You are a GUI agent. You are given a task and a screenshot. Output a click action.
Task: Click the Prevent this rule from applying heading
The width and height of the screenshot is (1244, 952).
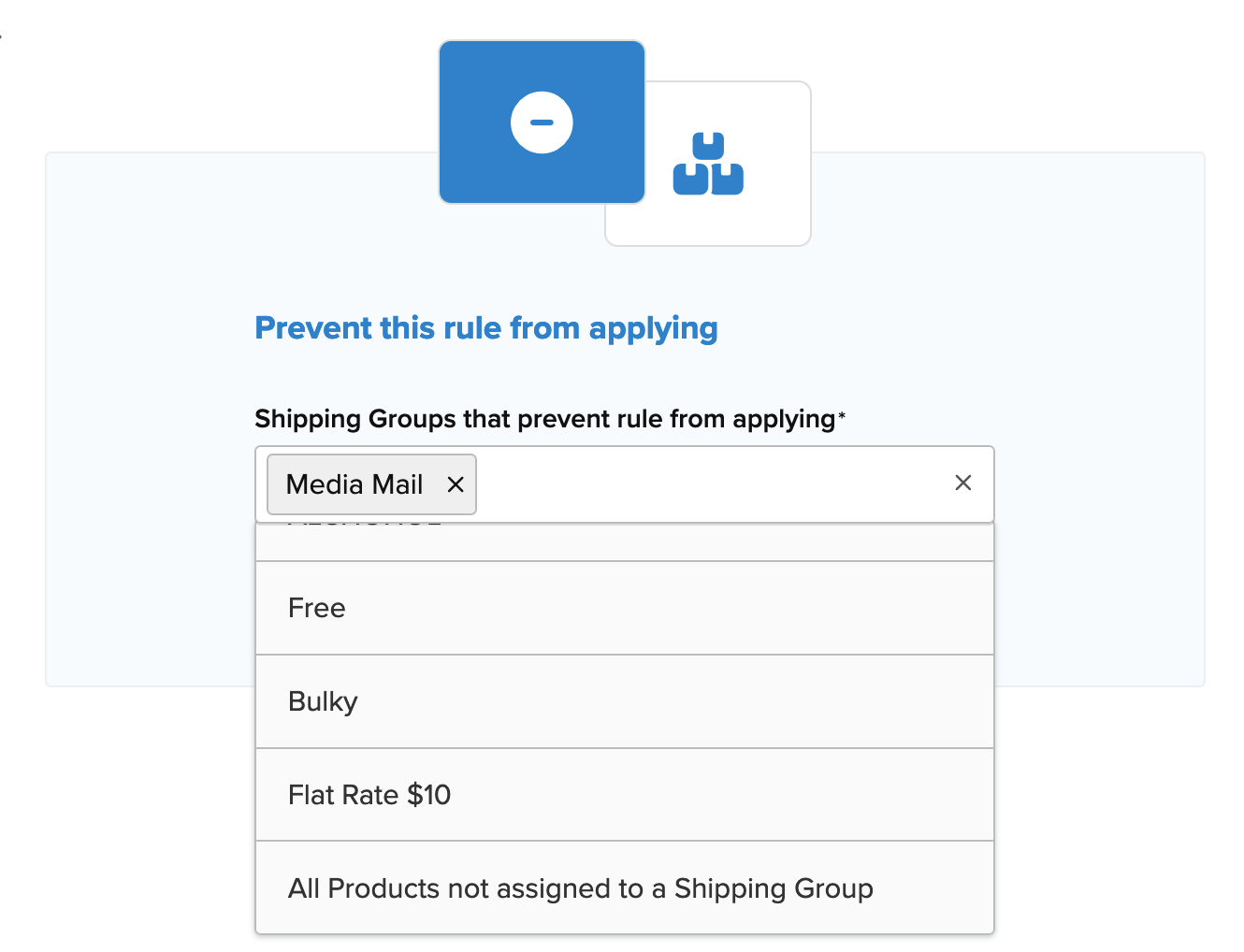485,328
